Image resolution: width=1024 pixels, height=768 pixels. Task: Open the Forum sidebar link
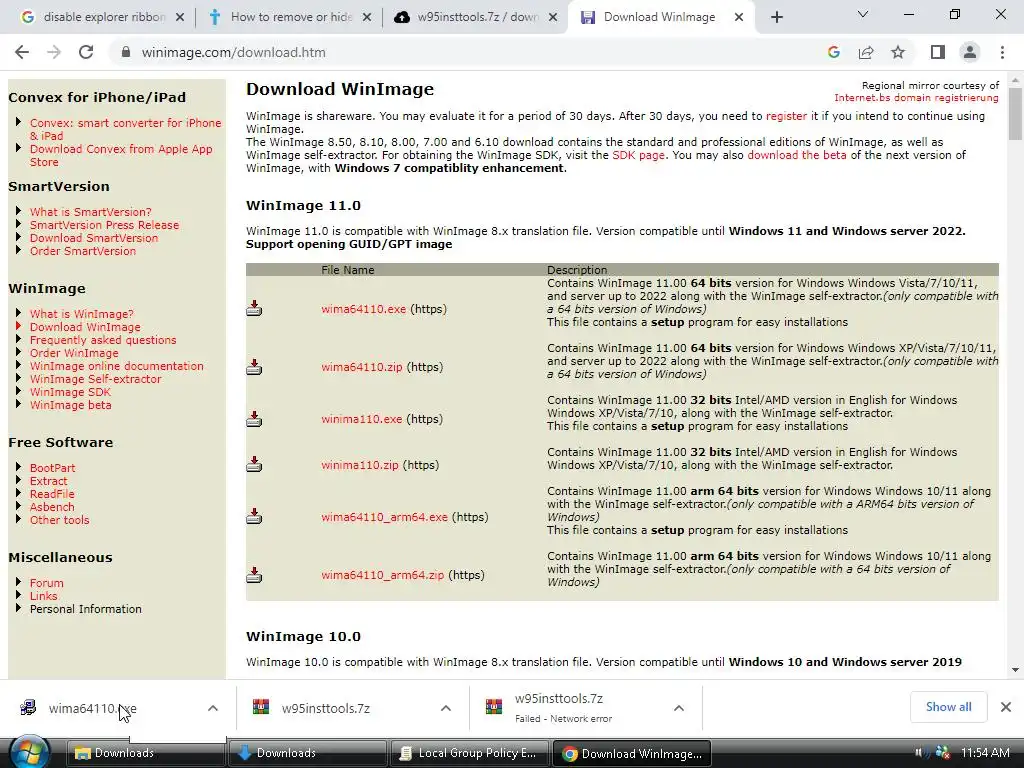[x=46, y=583]
